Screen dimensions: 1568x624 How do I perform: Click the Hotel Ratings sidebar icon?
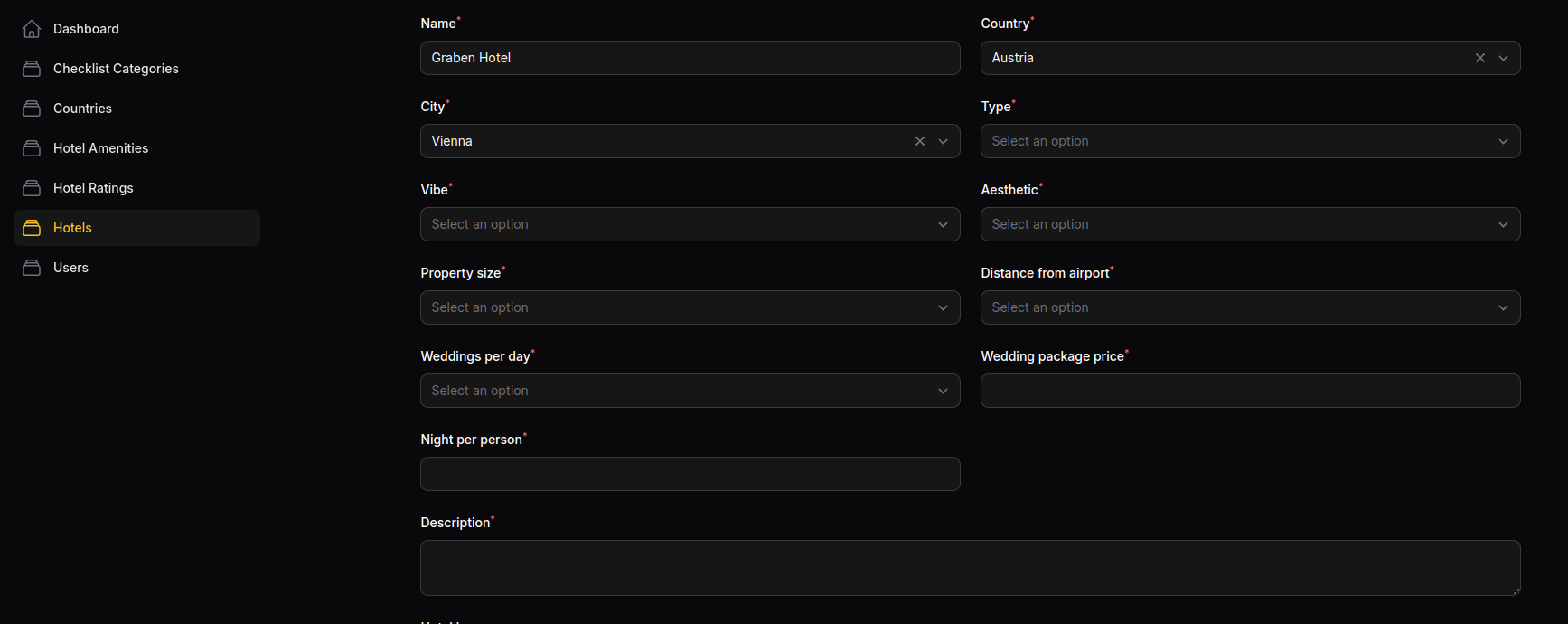[x=32, y=188]
